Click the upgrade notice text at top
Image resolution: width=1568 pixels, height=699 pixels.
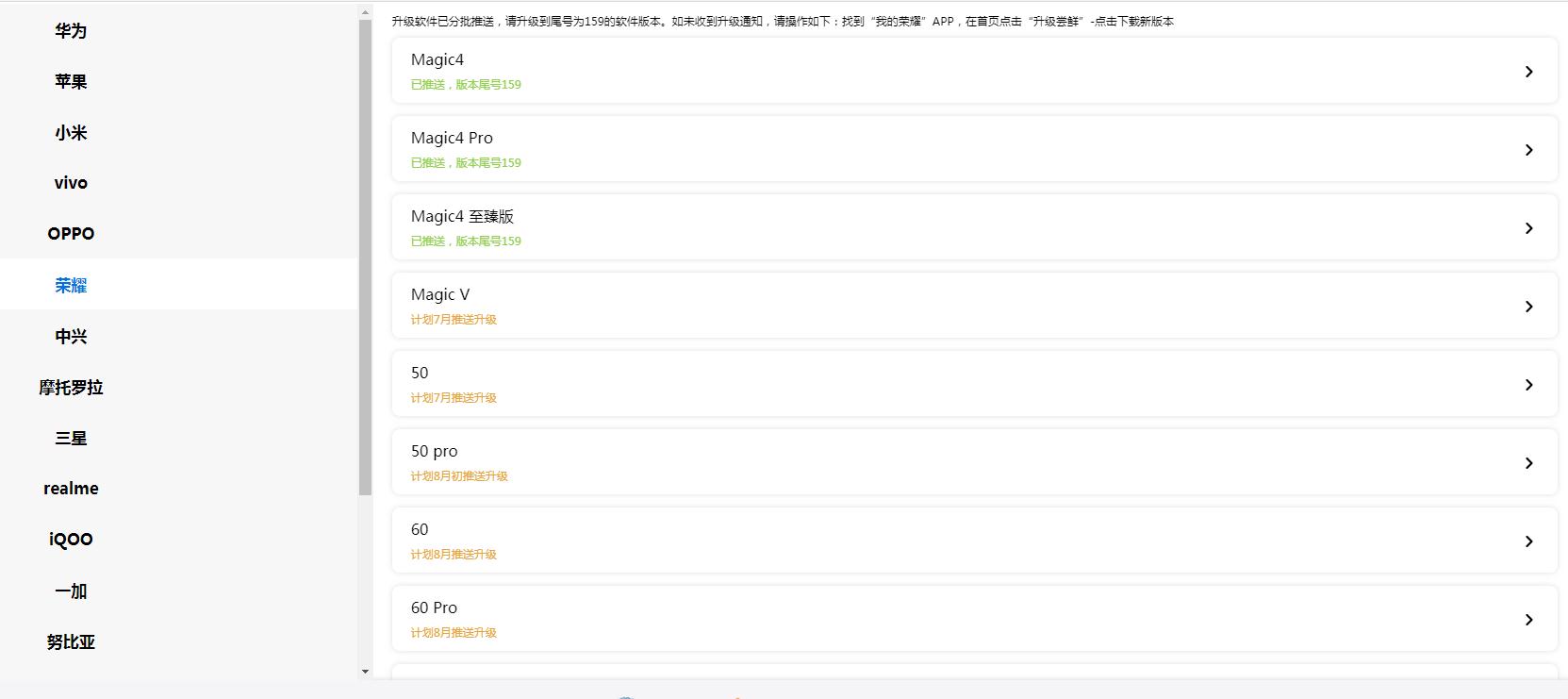pos(783,22)
